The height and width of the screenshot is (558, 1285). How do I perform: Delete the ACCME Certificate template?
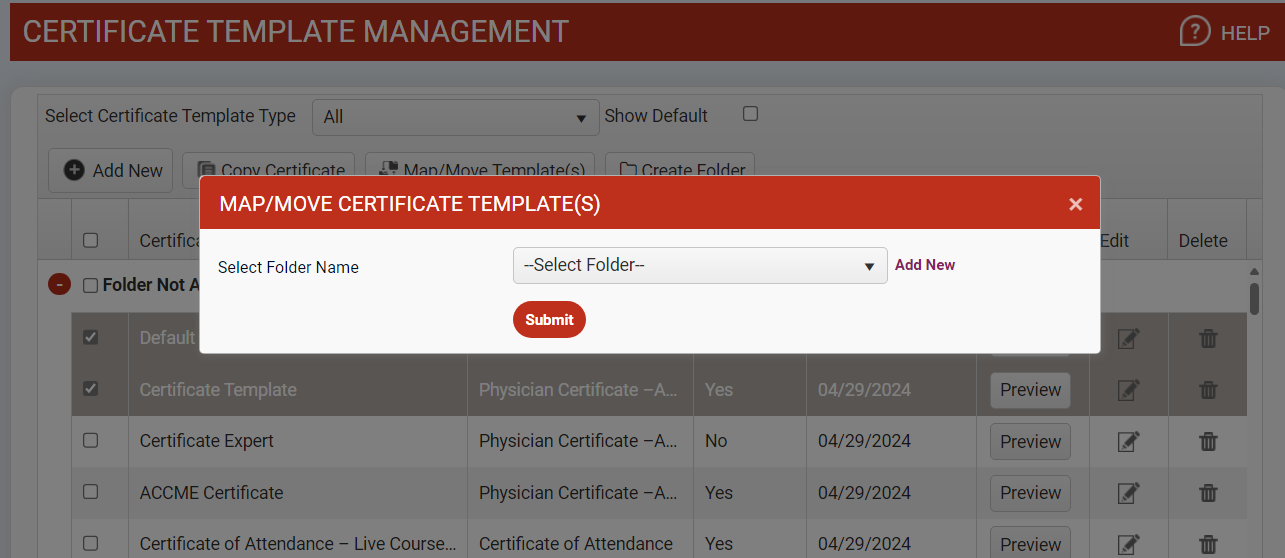tap(1208, 493)
